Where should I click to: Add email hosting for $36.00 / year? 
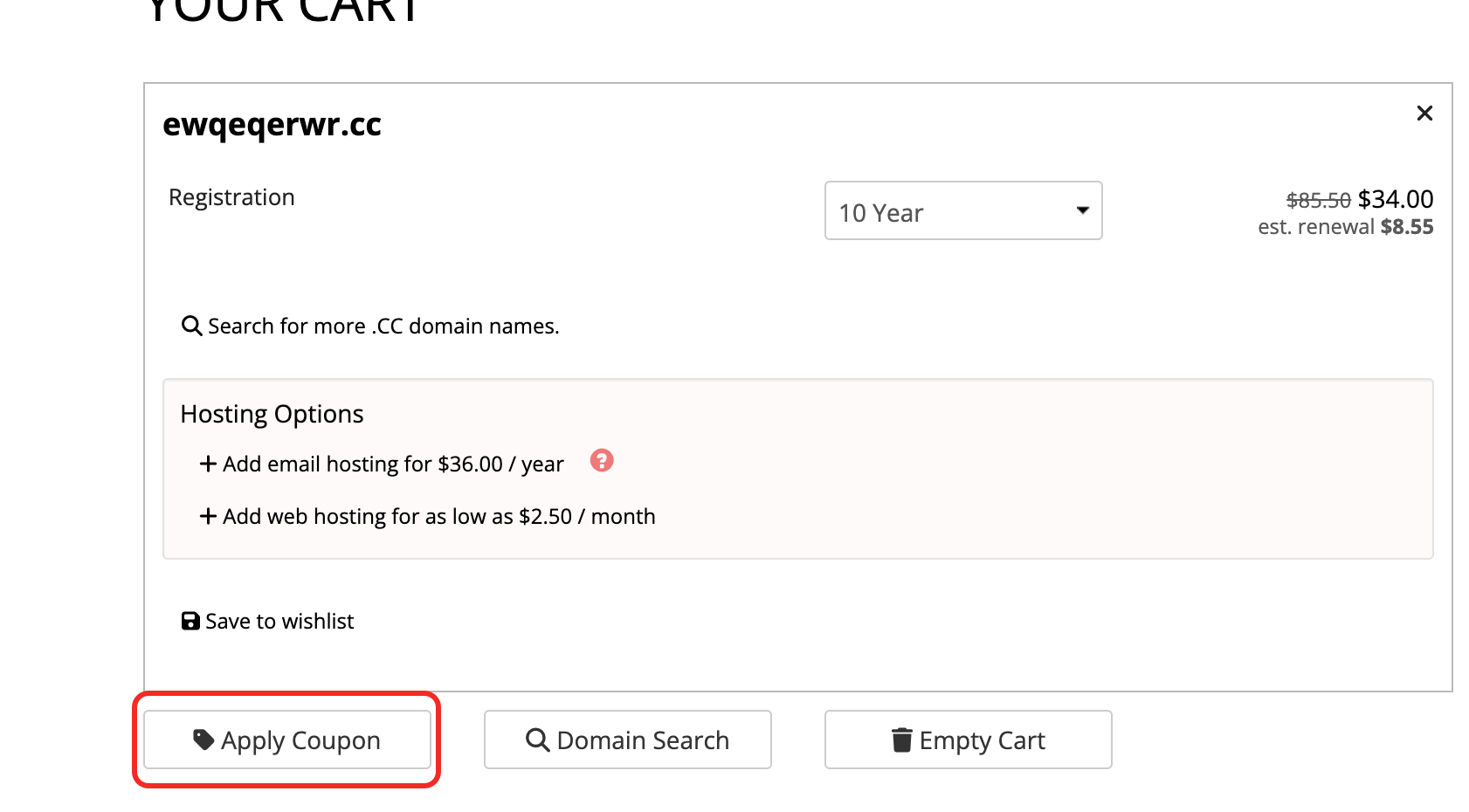coord(382,464)
